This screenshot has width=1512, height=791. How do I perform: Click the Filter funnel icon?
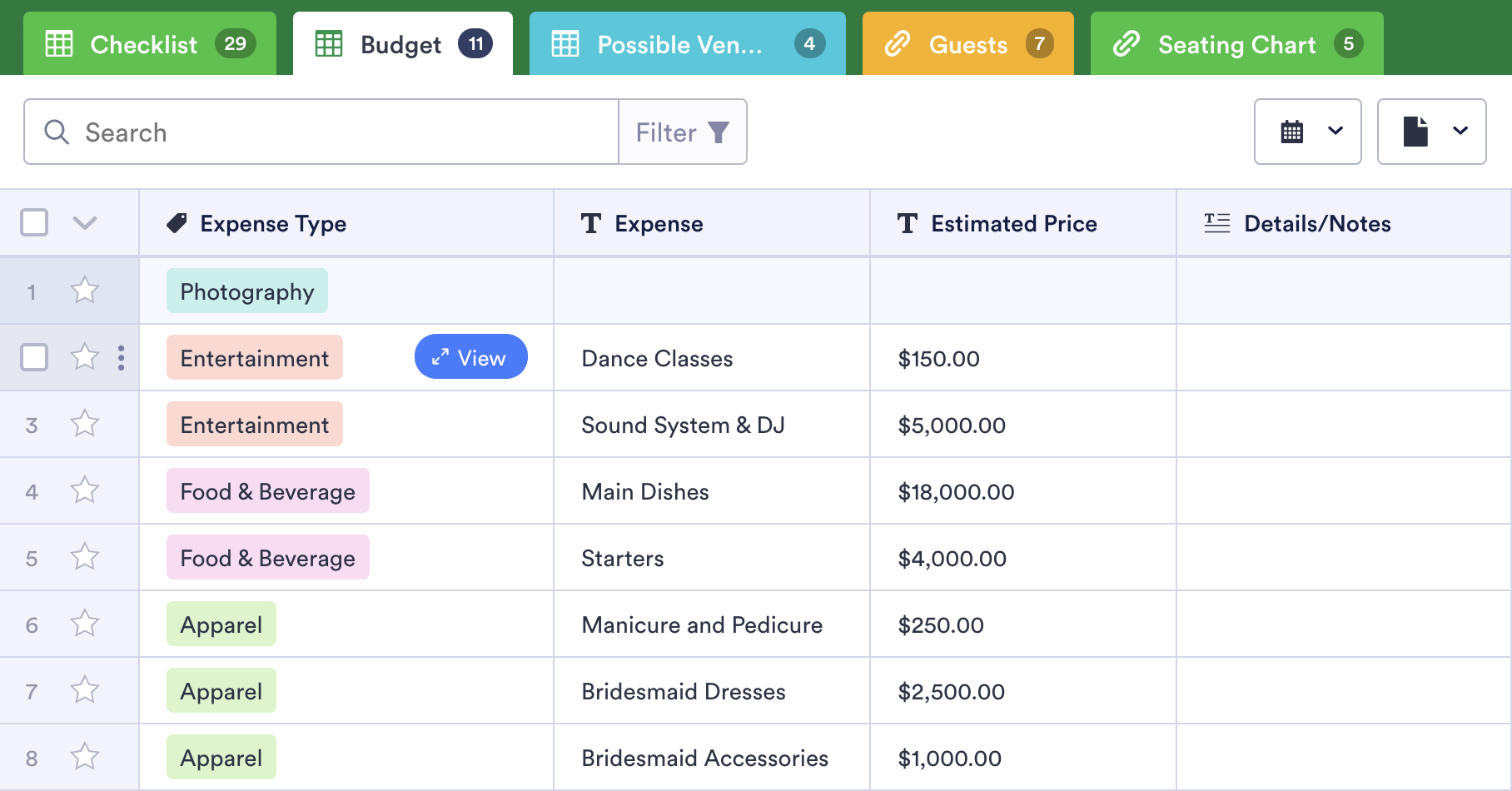(719, 132)
